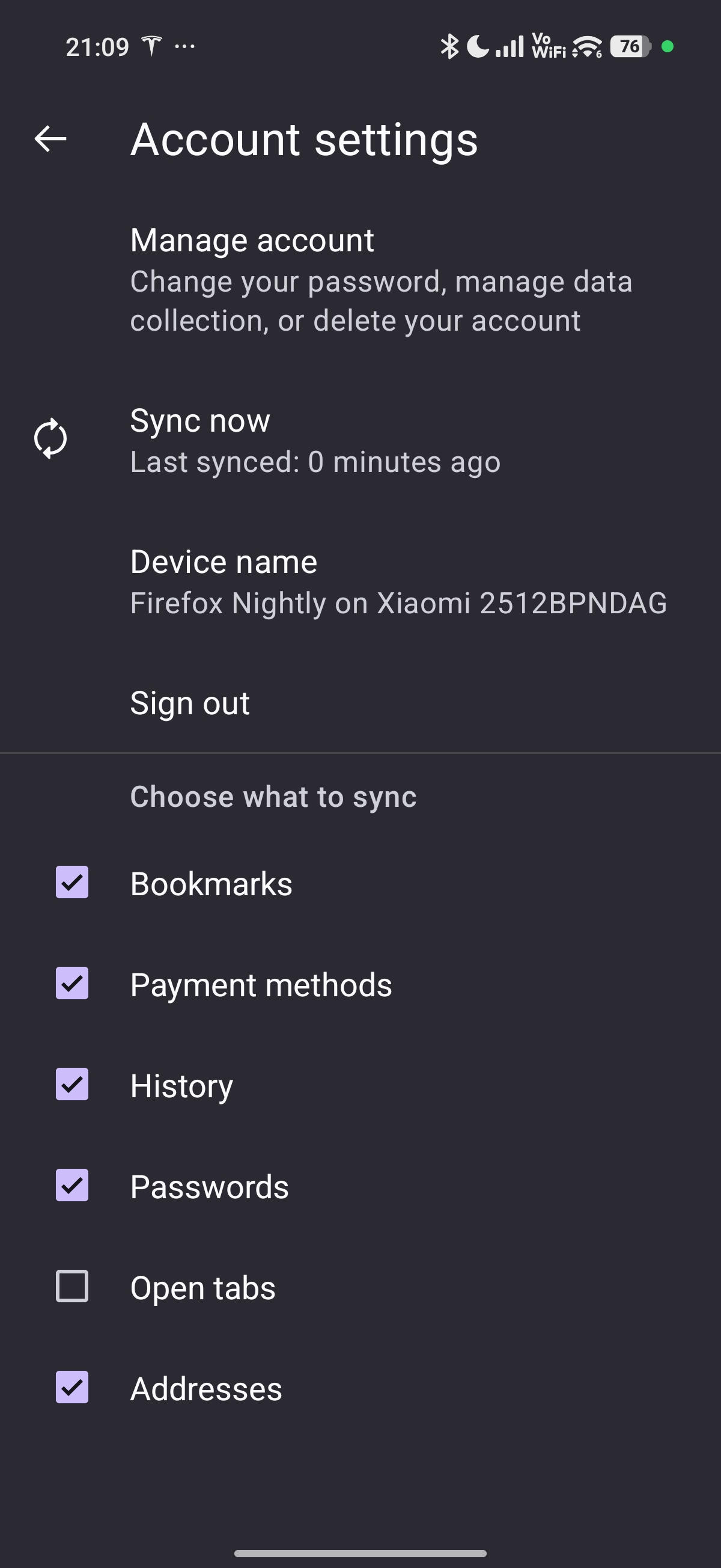Turn off Passwords sync
The image size is (721, 1568).
[71, 1185]
